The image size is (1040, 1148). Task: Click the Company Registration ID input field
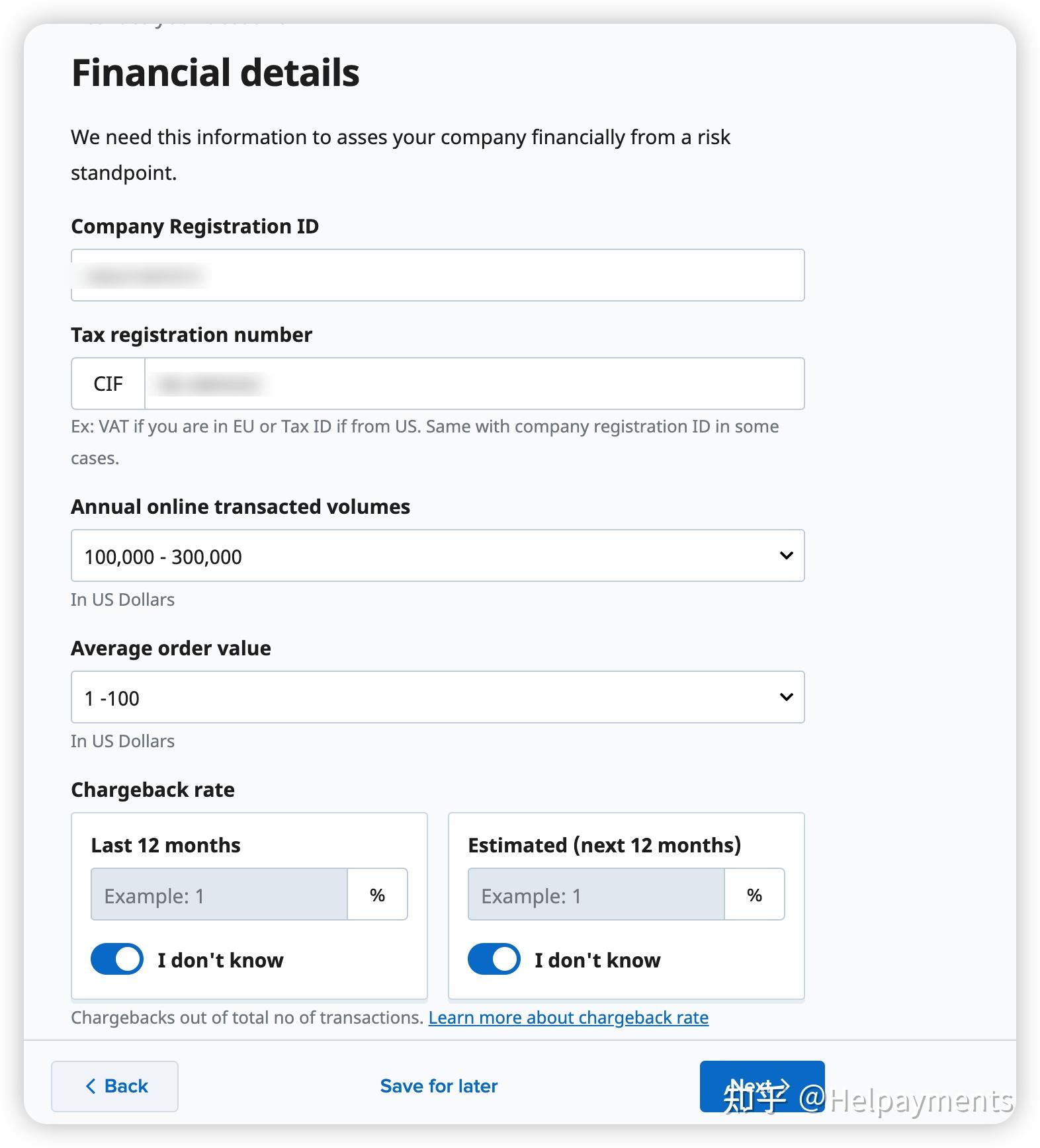(437, 275)
